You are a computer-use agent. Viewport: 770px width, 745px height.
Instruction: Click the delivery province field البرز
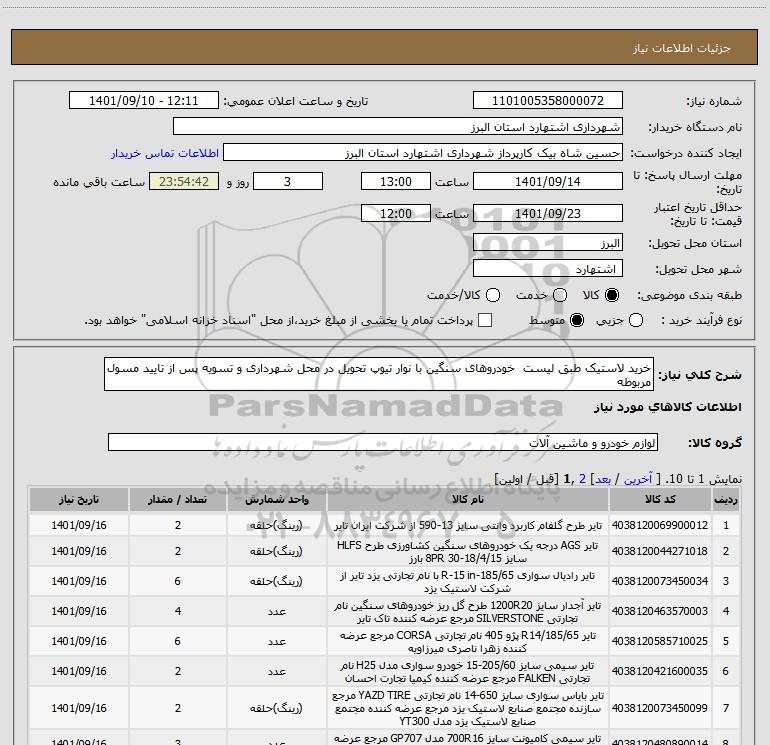548,243
